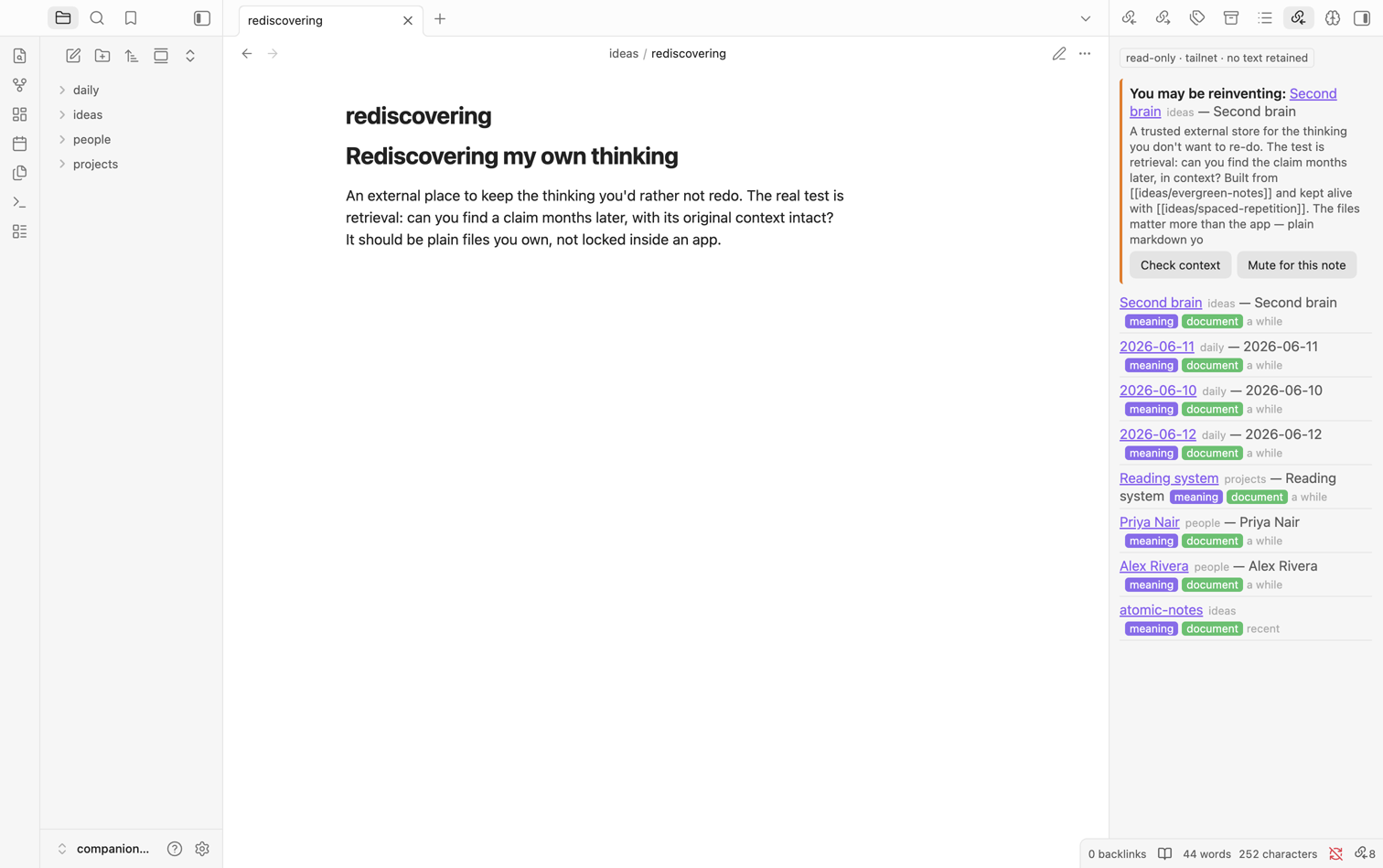
Task: Open quick switcher ribbon icon
Action: click(x=19, y=56)
